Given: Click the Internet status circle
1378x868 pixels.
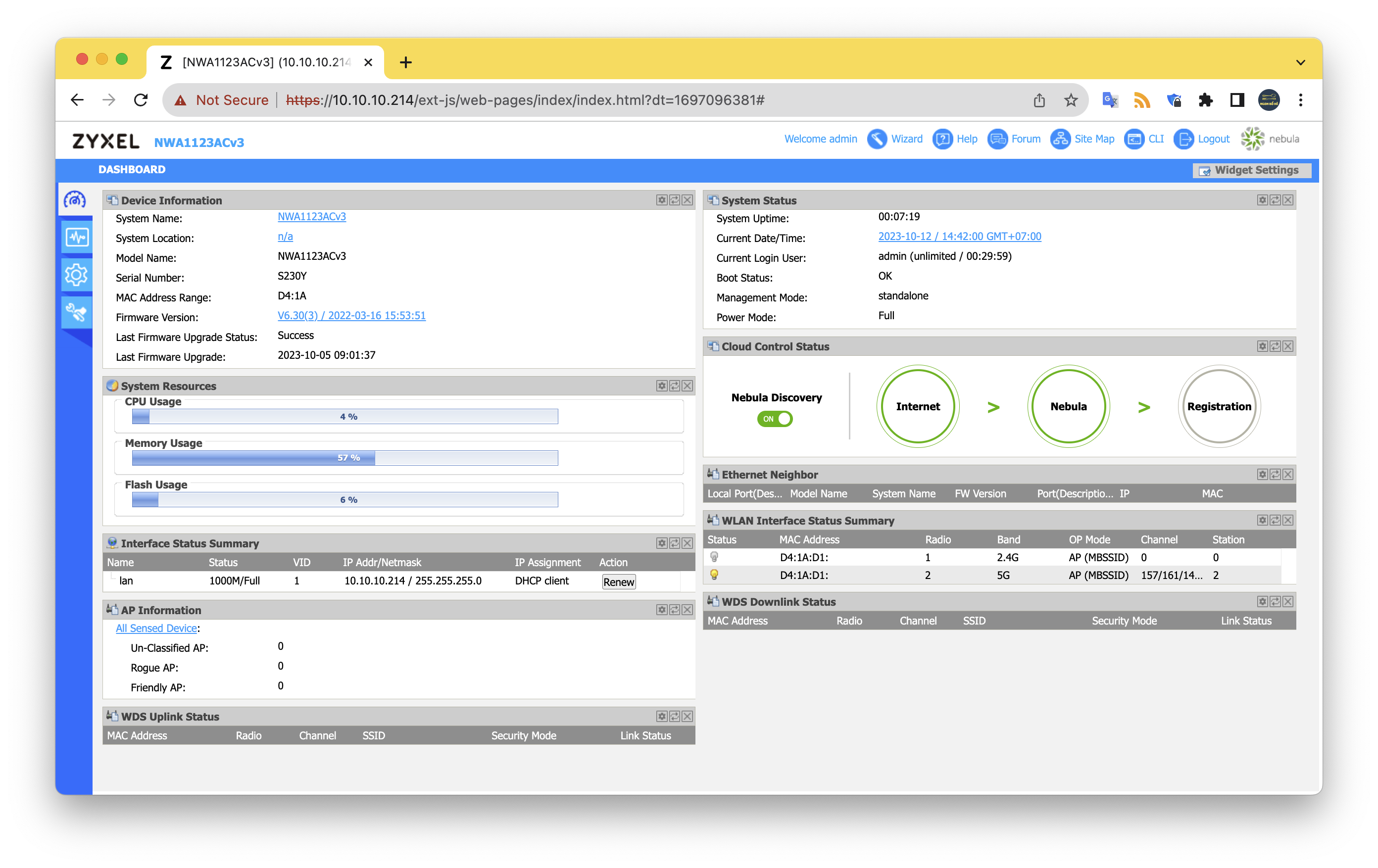Looking at the screenshot, I should tap(917, 406).
